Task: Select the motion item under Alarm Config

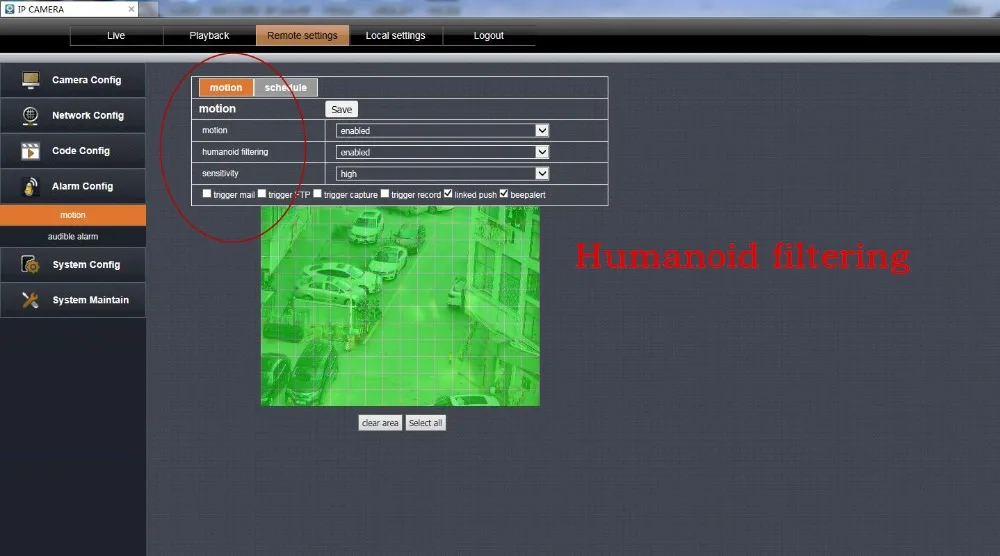Action: coord(73,215)
